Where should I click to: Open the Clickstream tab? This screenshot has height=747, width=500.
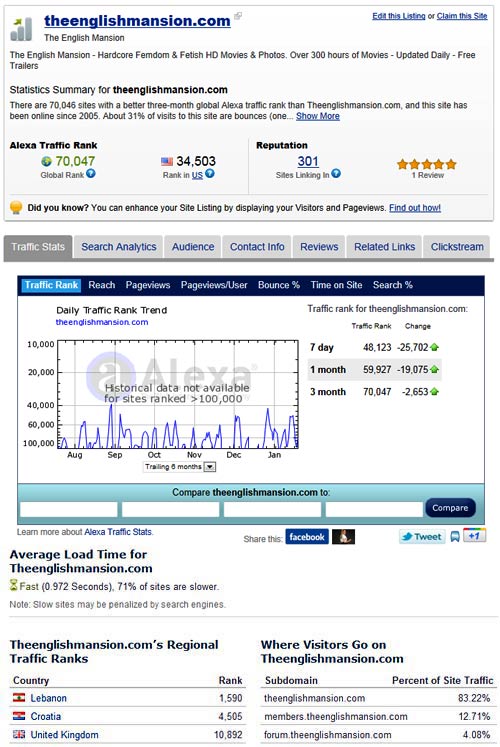point(457,247)
